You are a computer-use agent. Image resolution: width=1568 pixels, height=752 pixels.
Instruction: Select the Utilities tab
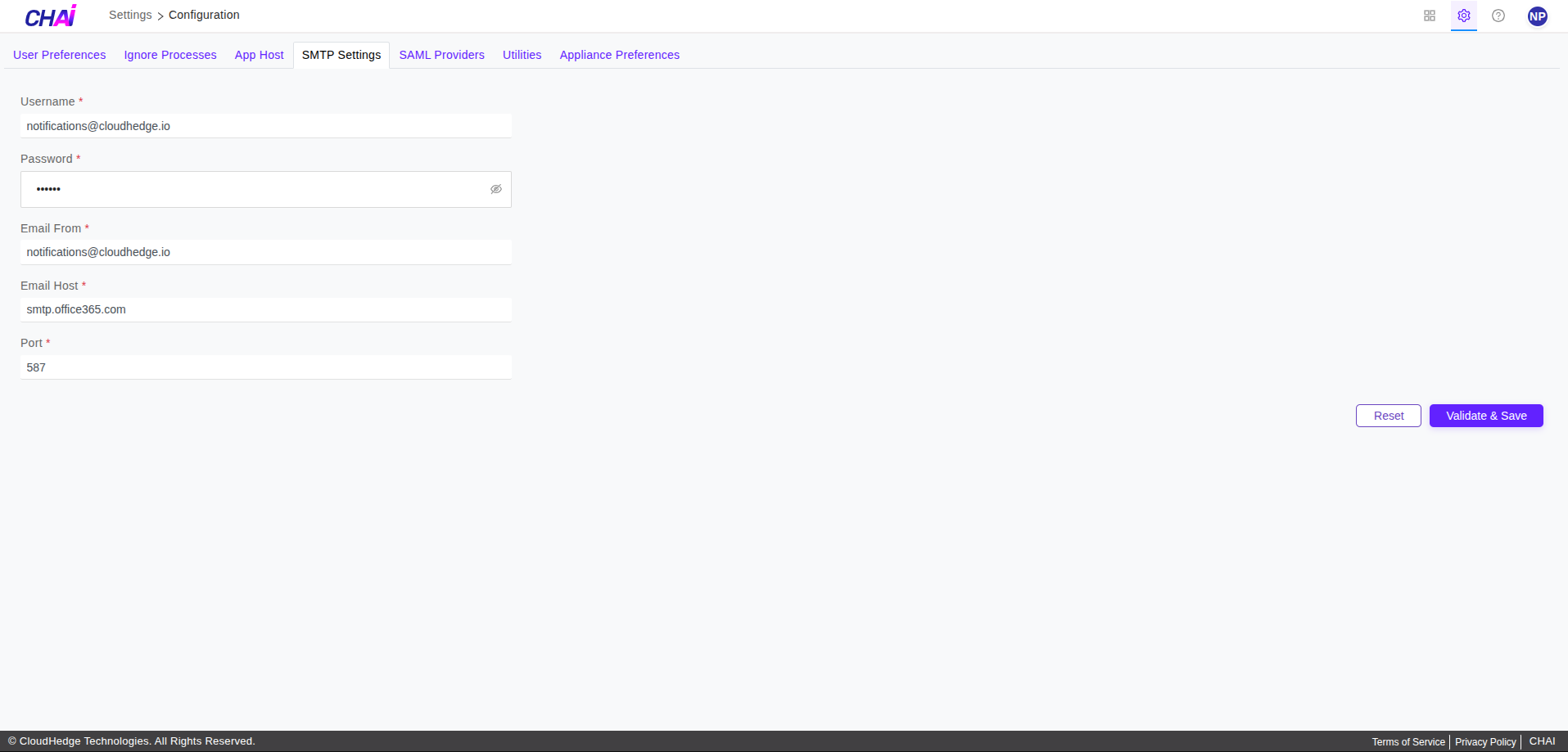[522, 55]
